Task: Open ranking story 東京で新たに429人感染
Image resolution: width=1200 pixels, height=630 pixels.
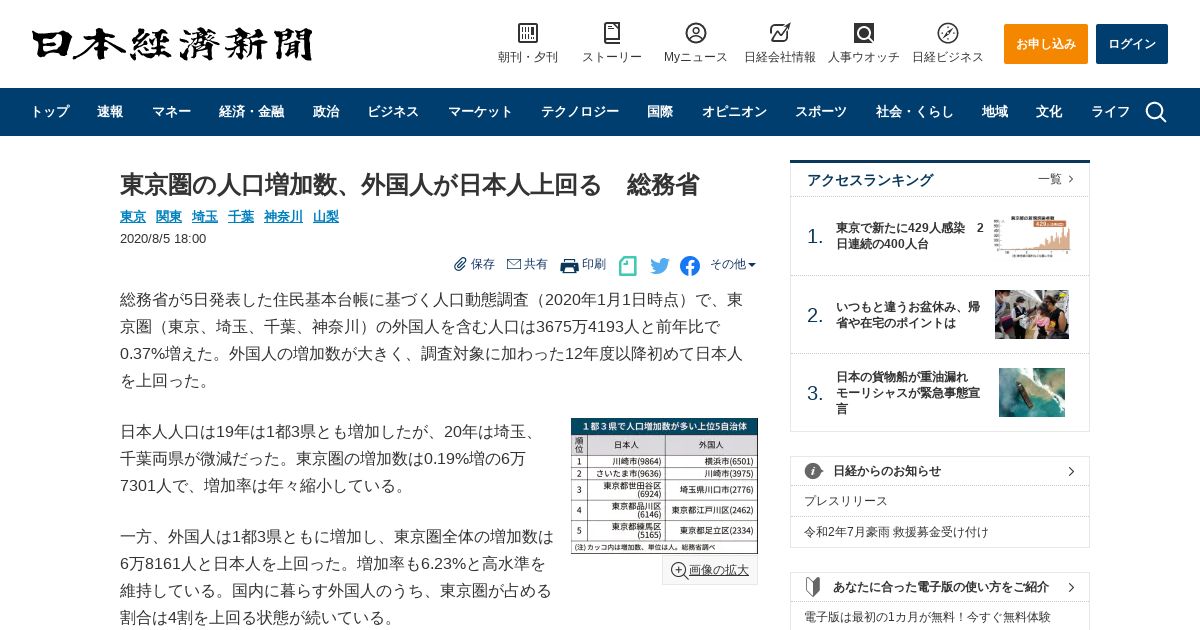Action: pos(910,236)
